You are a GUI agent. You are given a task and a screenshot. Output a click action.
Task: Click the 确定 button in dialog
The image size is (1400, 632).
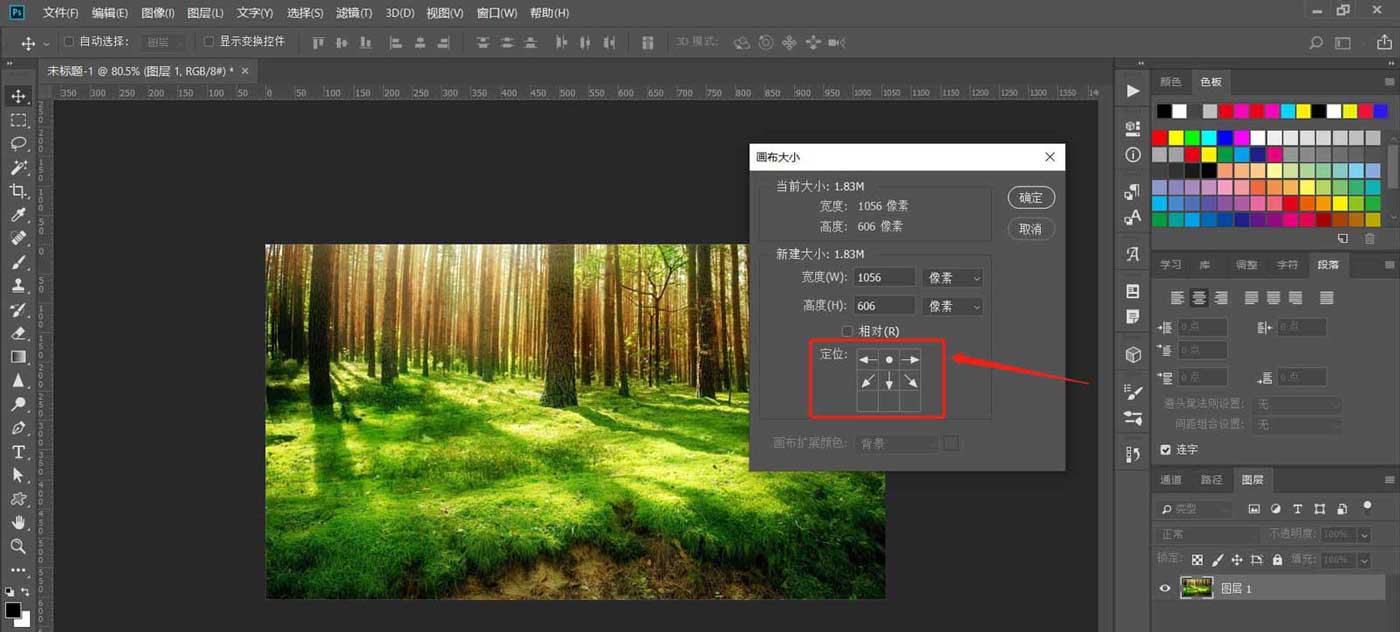(x=1030, y=198)
